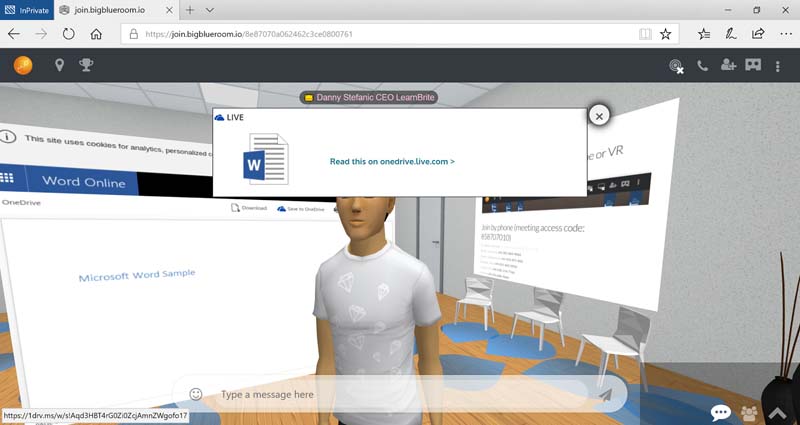Click the browser Back arrow

(14, 34)
